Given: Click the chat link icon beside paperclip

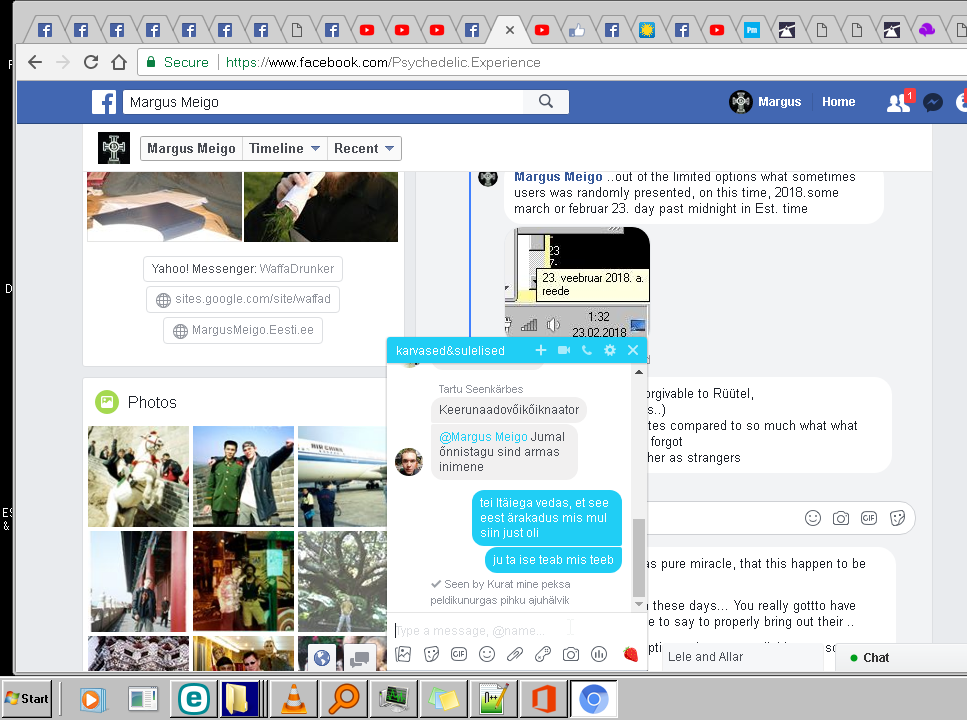Looking at the screenshot, I should 543,654.
